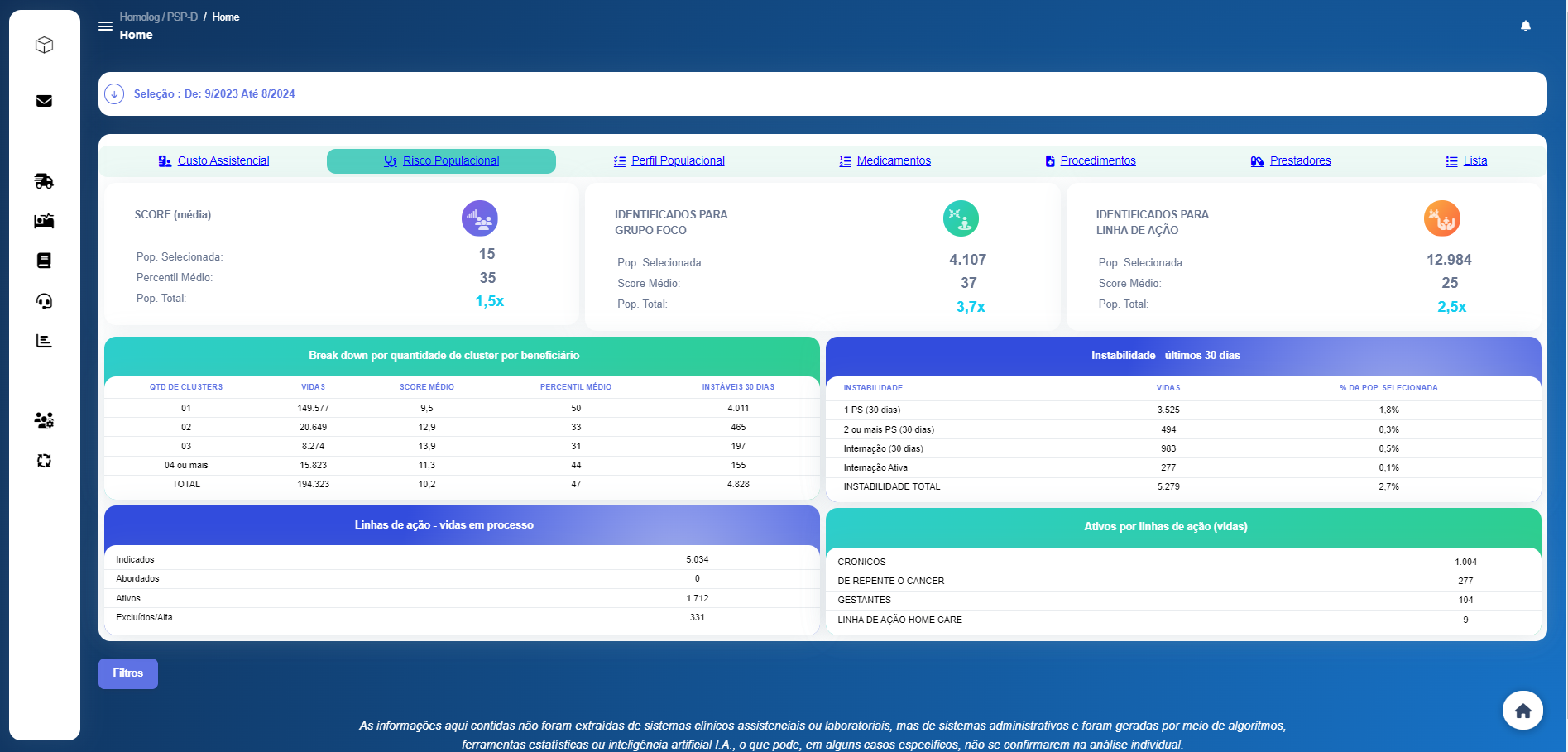Open the Perfil Populacional tab
Image resolution: width=1568 pixels, height=752 pixels.
click(x=677, y=161)
